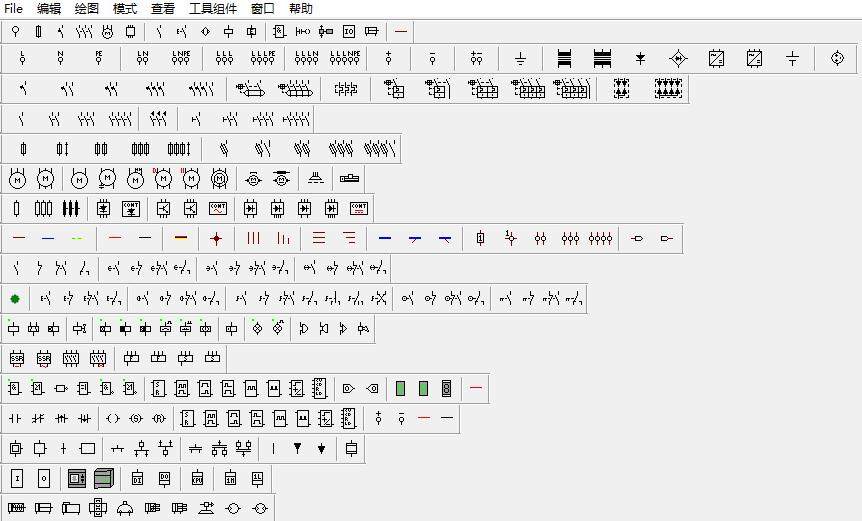This screenshot has width=862, height=521.
Task: Choose the green dashed wire line
Action: [x=78, y=239]
